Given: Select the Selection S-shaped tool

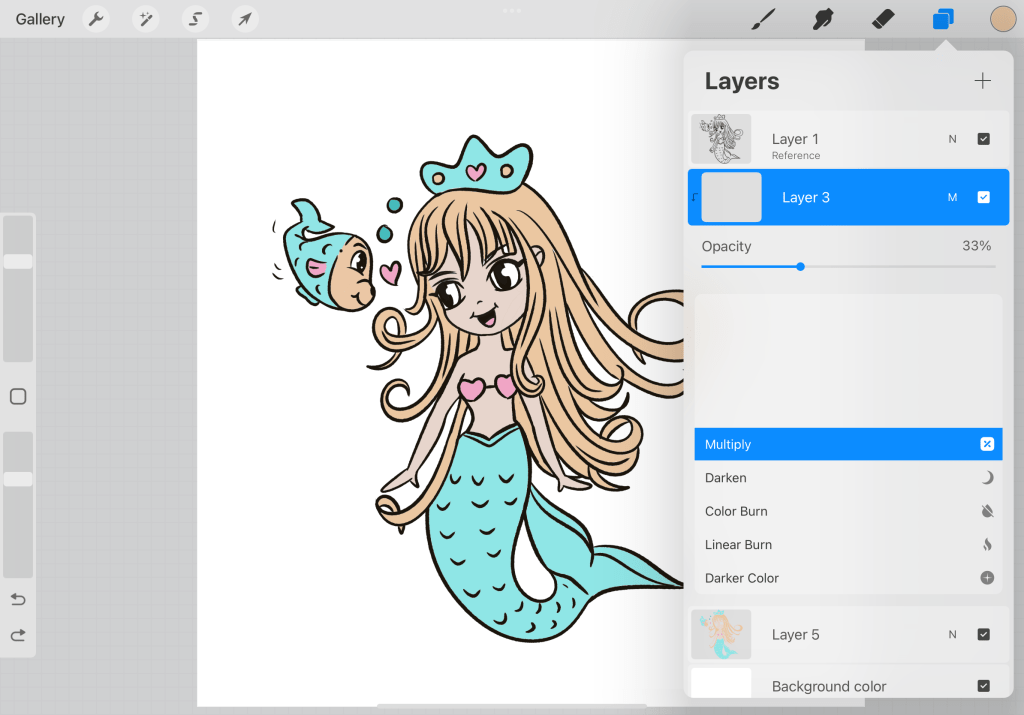Looking at the screenshot, I should coord(195,19).
